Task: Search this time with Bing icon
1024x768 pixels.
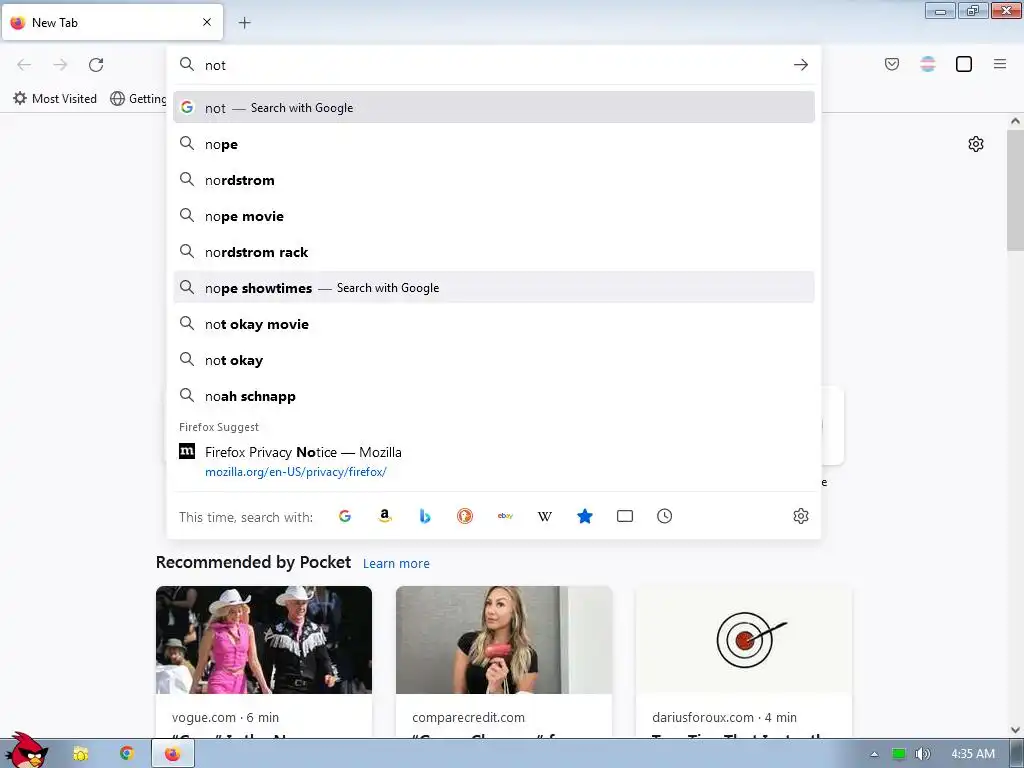Action: pyautogui.click(x=425, y=517)
